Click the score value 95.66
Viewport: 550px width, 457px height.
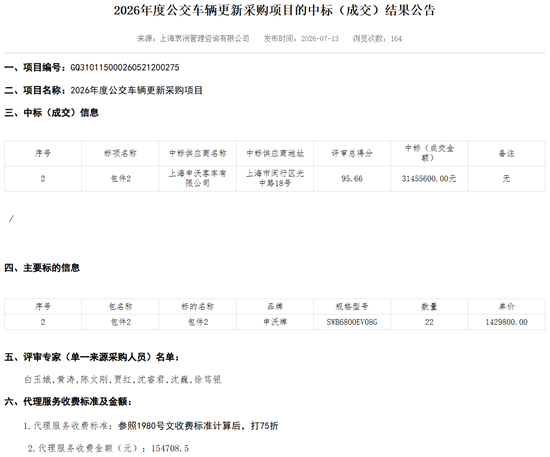pos(352,179)
